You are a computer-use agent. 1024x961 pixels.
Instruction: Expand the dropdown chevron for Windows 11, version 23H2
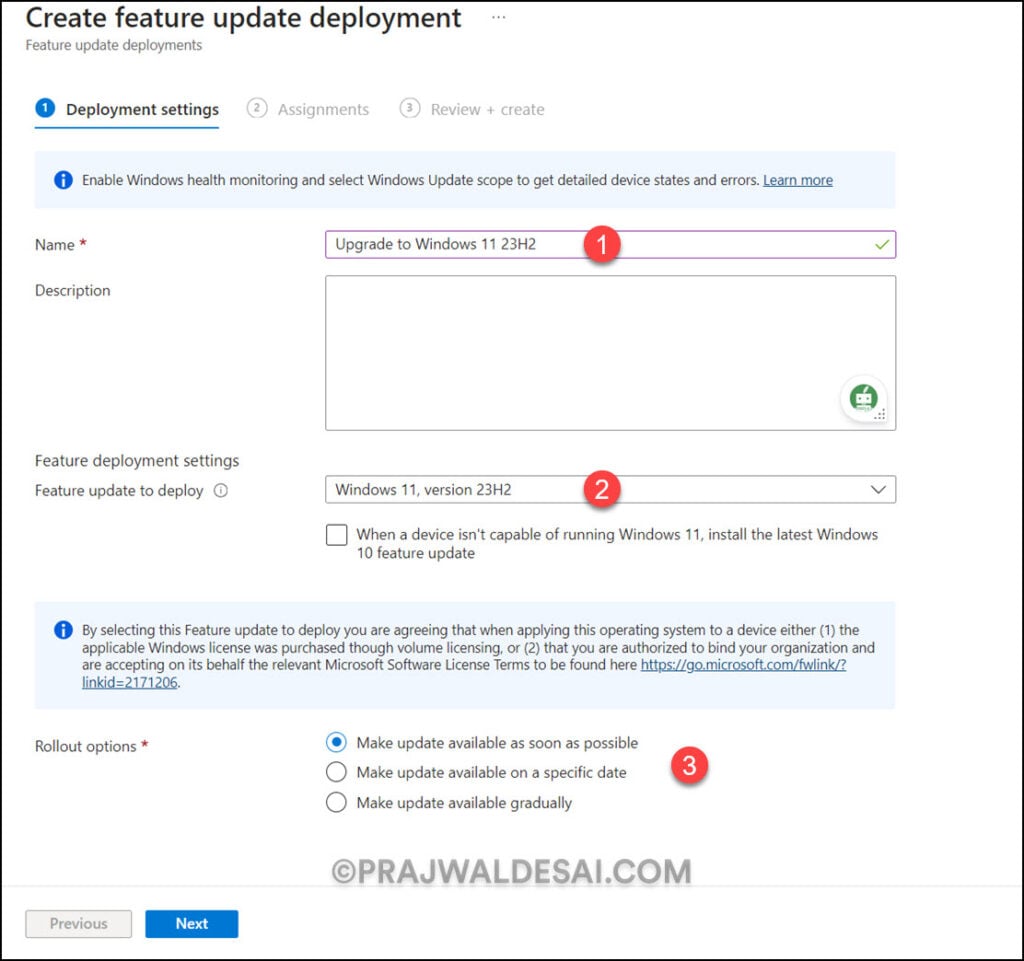(878, 490)
